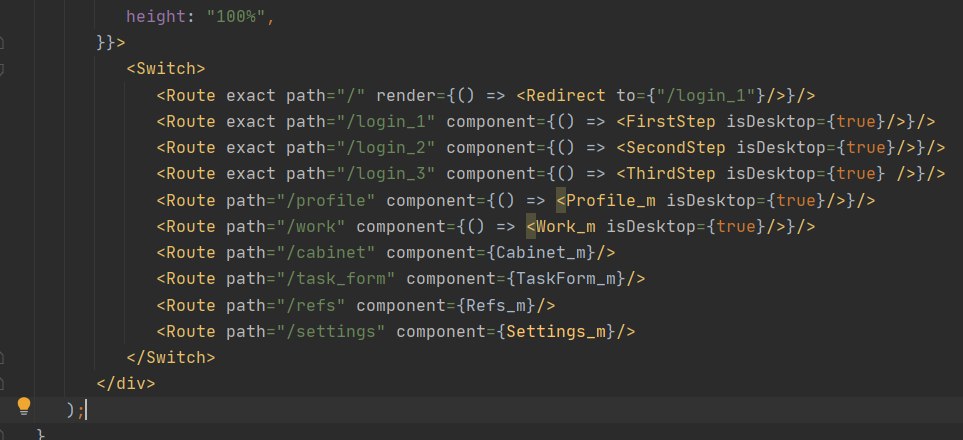Click the "/task_form" path string

click(x=336, y=278)
